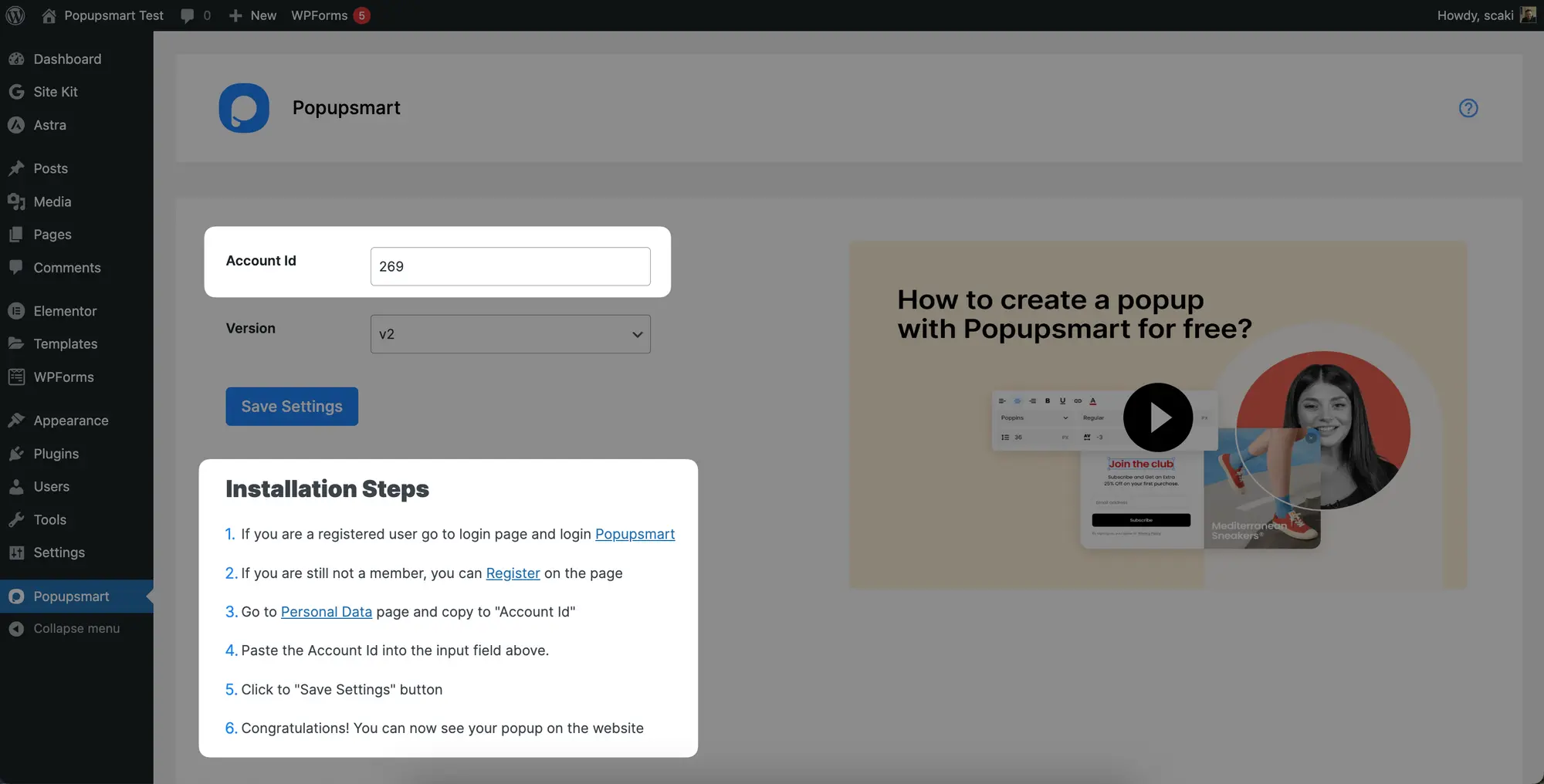Click the Account Id label
This screenshot has width=1544, height=784.
pos(261,261)
